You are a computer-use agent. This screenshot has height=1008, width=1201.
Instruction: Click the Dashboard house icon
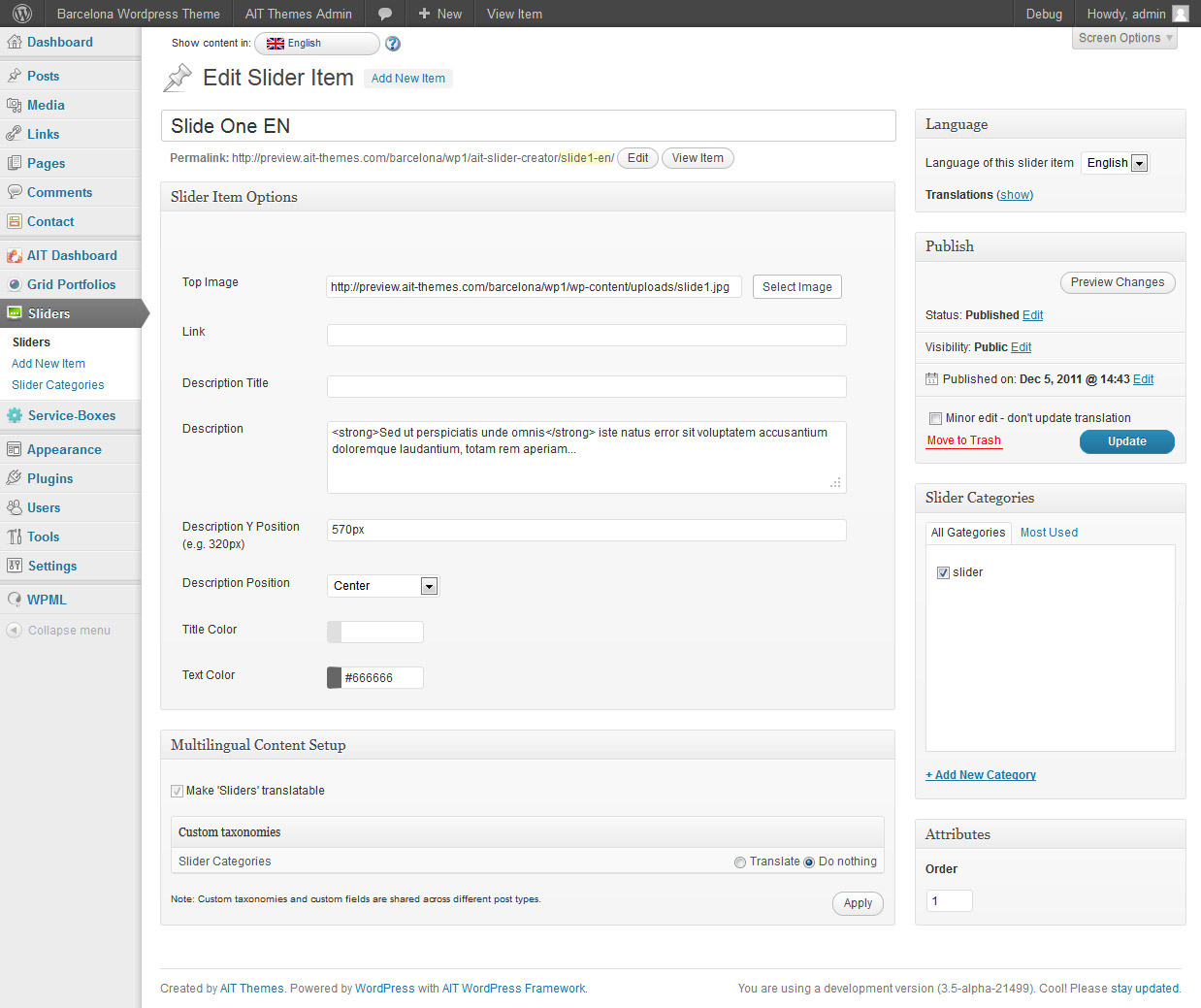pyautogui.click(x=15, y=42)
